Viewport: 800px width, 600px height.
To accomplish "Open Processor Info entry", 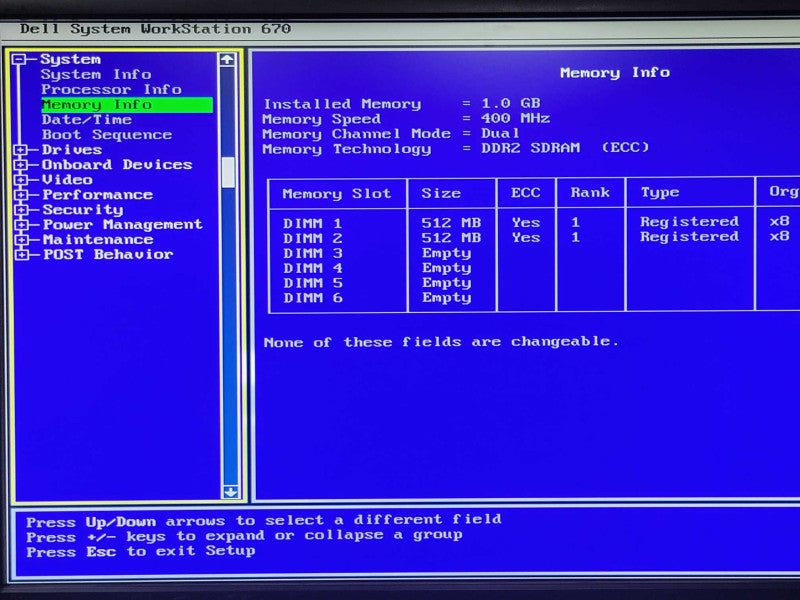I will (111, 89).
